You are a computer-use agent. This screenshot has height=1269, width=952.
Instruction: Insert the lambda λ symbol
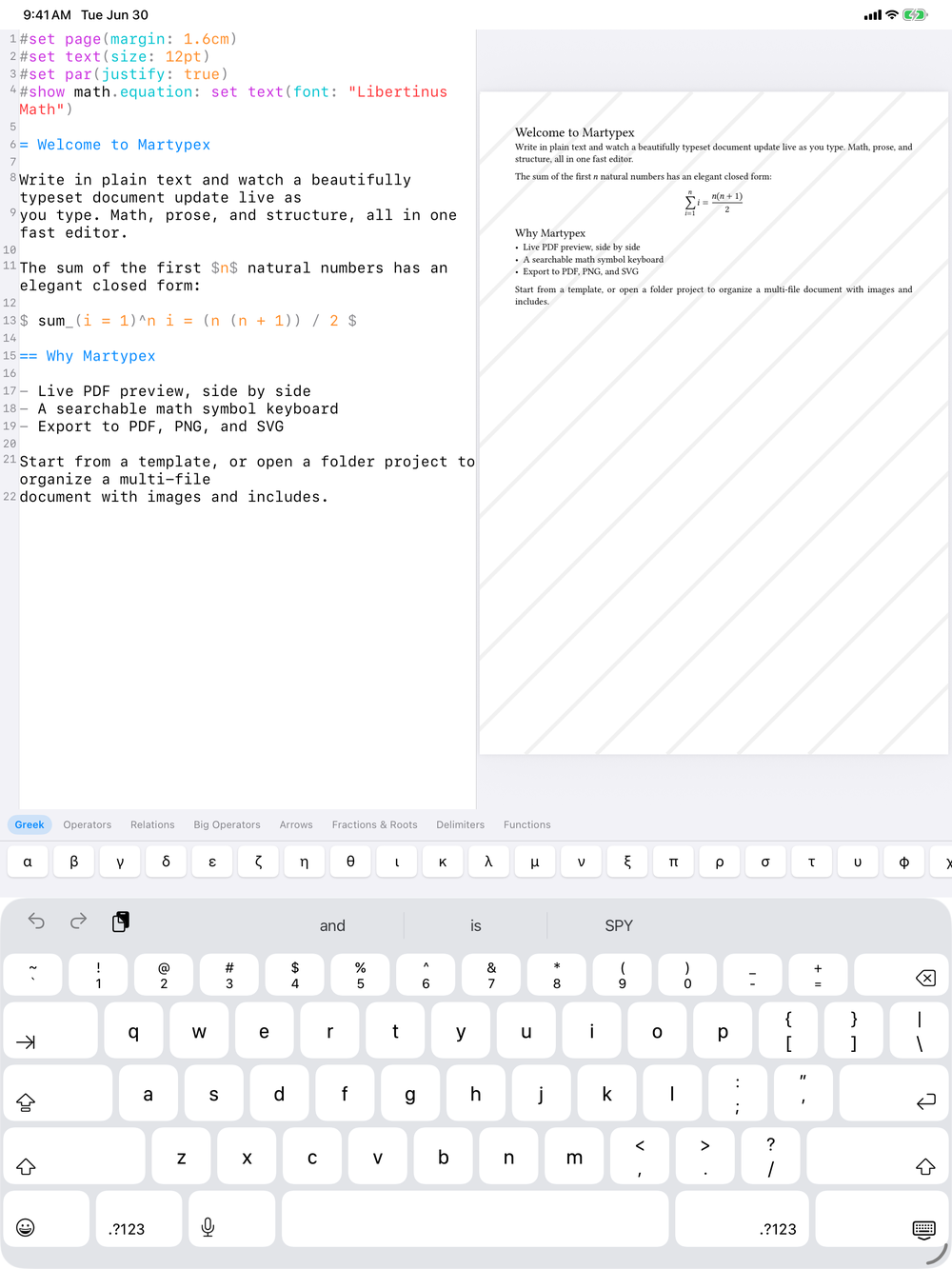click(x=489, y=862)
